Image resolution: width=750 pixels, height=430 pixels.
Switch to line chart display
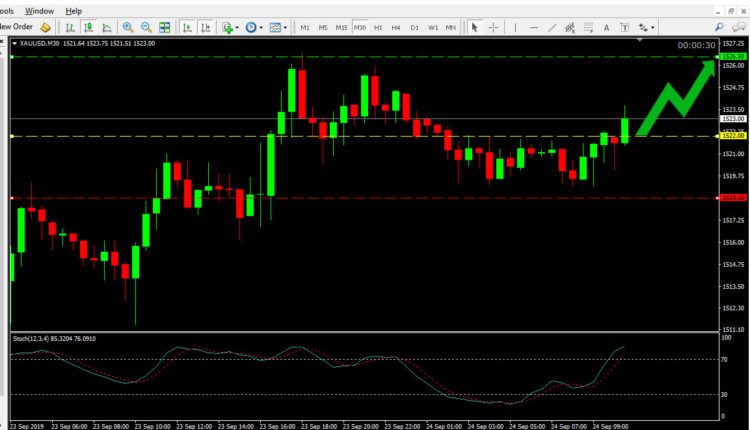107,28
